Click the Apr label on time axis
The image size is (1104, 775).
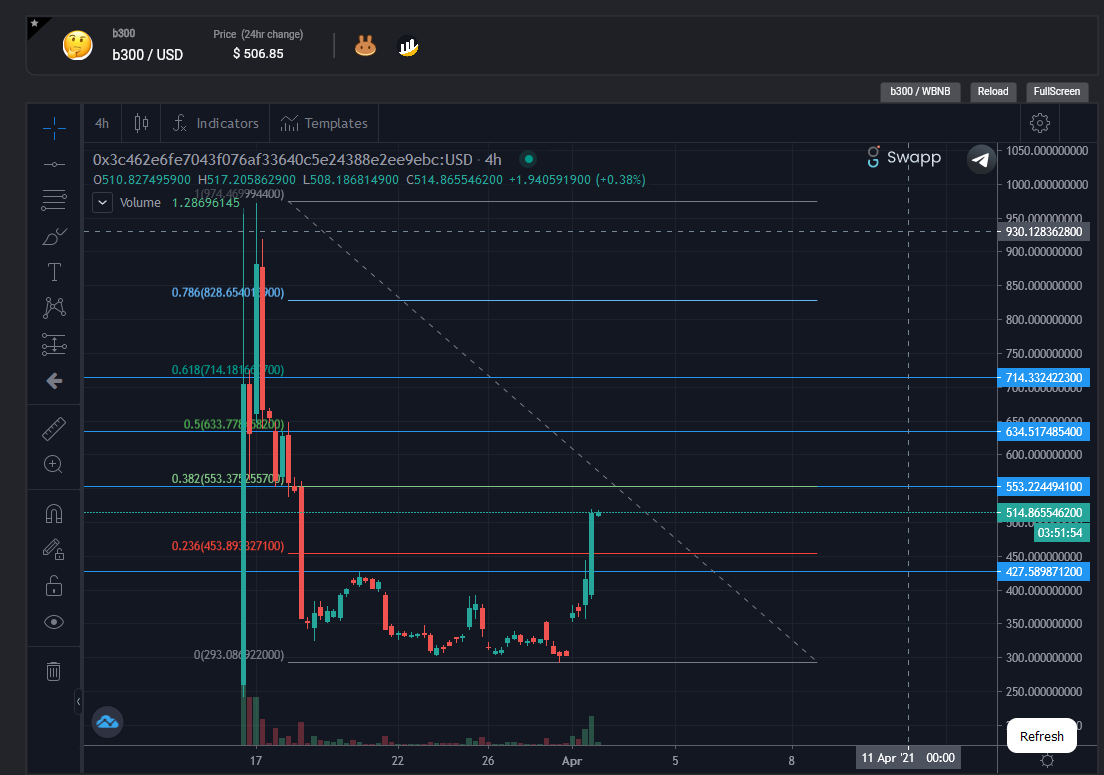tap(572, 761)
